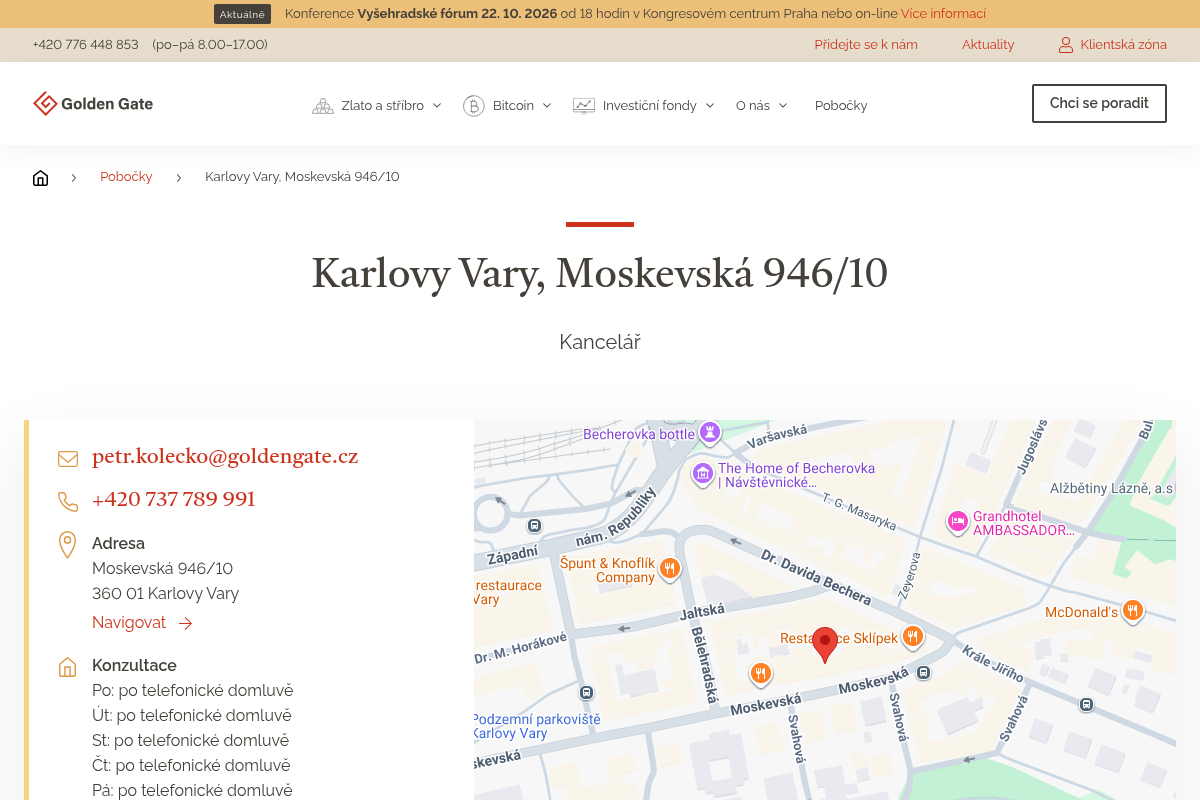This screenshot has height=800, width=1200.
Task: Click the unlabeled orange restaurant marker above Moskevská
Action: [x=761, y=674]
